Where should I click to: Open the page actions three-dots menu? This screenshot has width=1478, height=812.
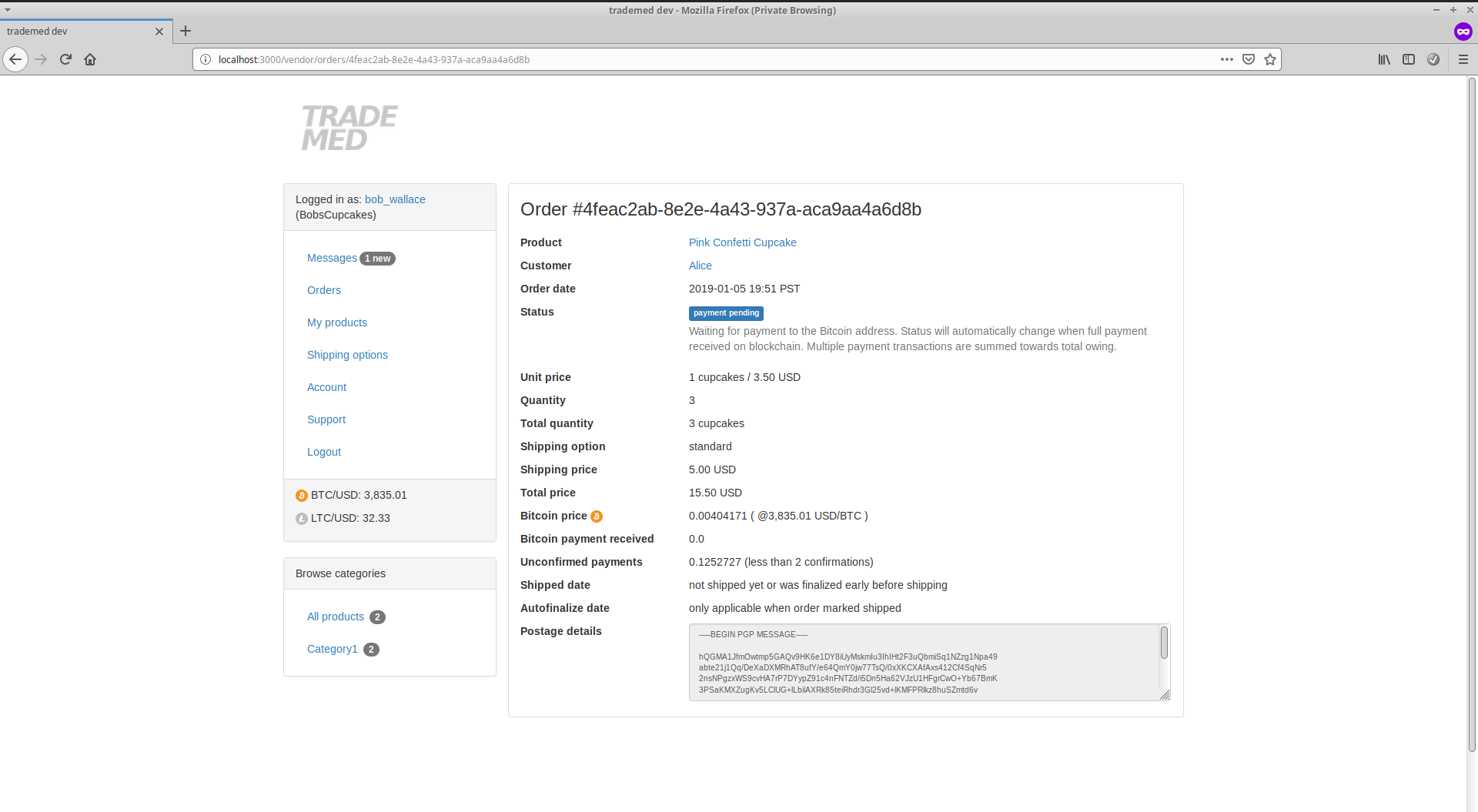[x=1226, y=59]
